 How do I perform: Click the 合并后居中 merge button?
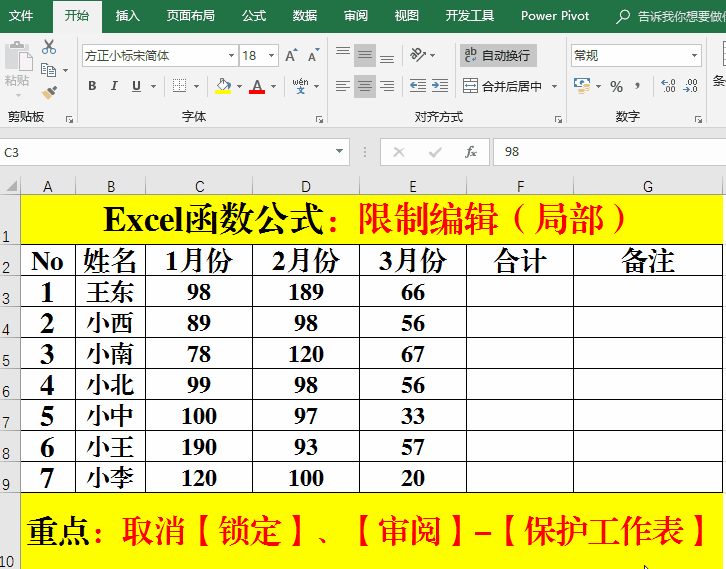pyautogui.click(x=510, y=86)
